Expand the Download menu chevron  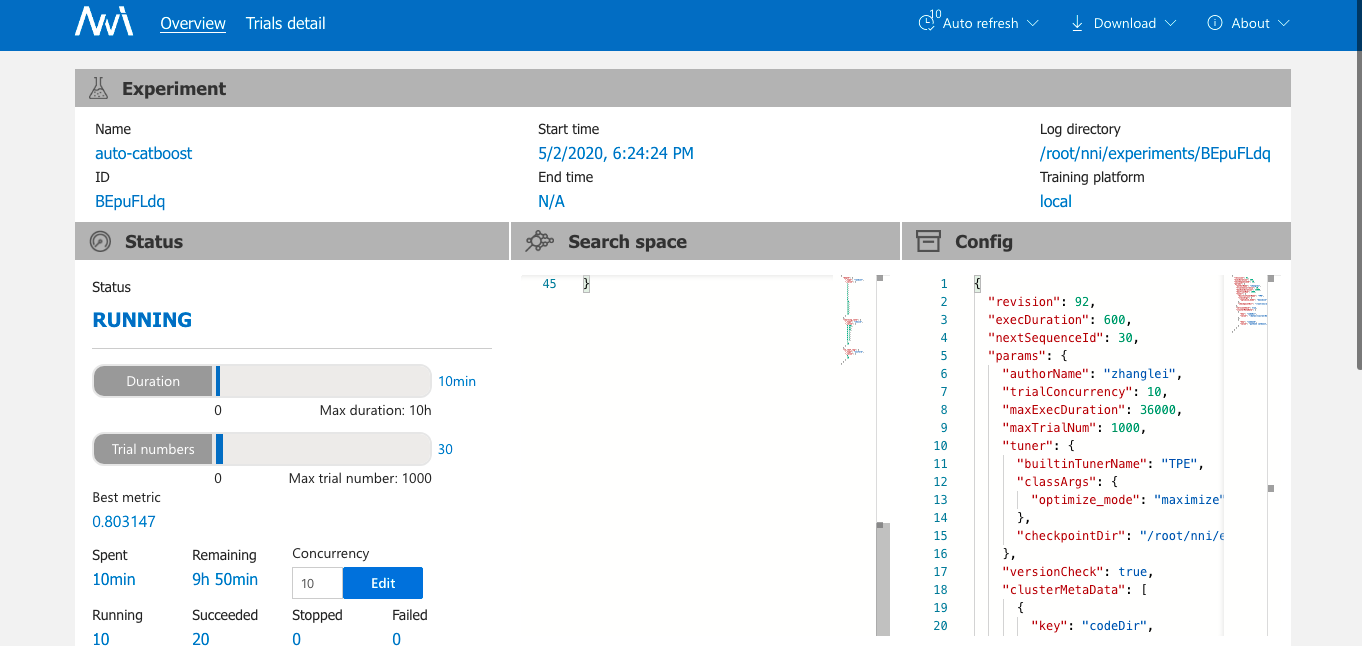click(x=1170, y=23)
